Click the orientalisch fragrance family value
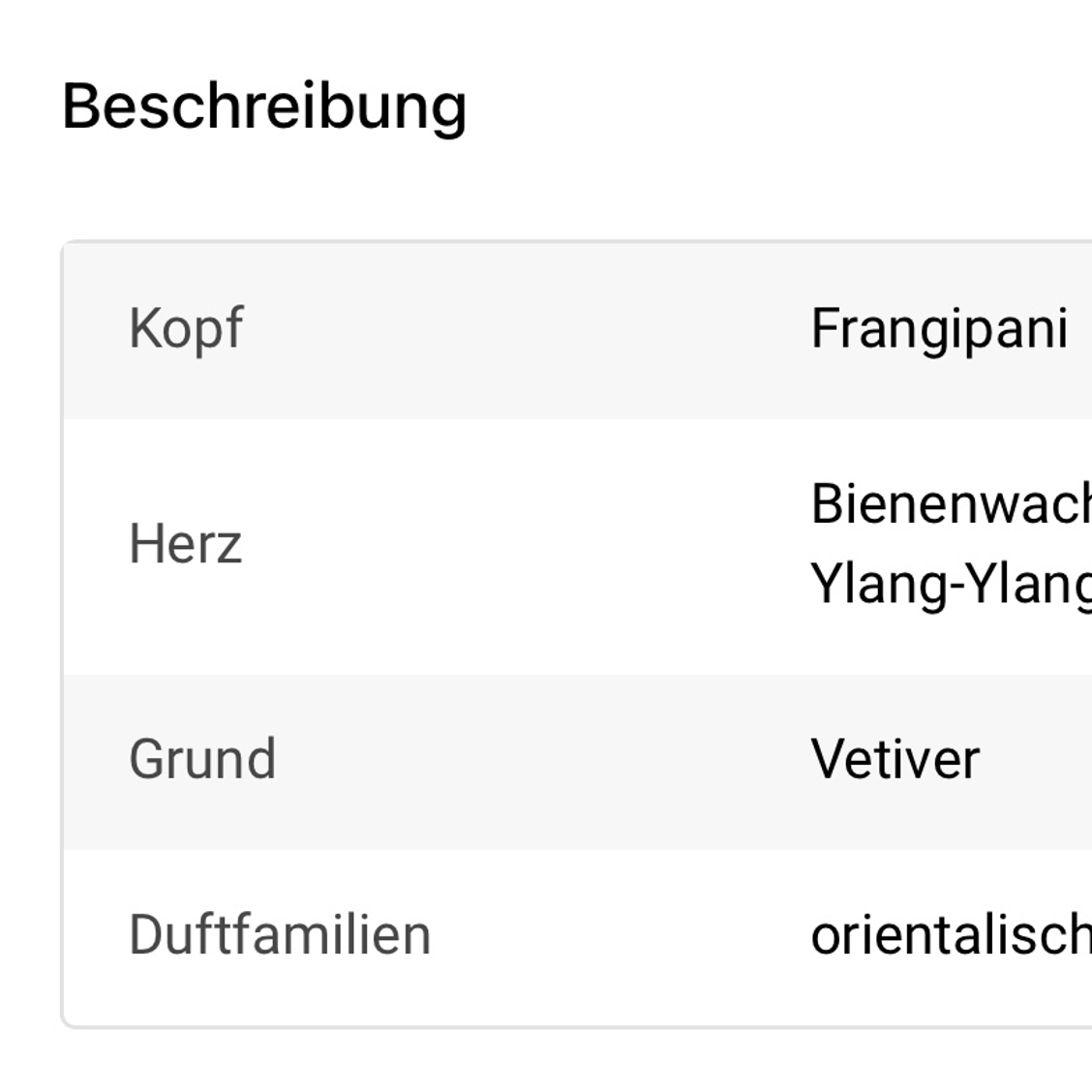This screenshot has height=1092, width=1092. 952,935
